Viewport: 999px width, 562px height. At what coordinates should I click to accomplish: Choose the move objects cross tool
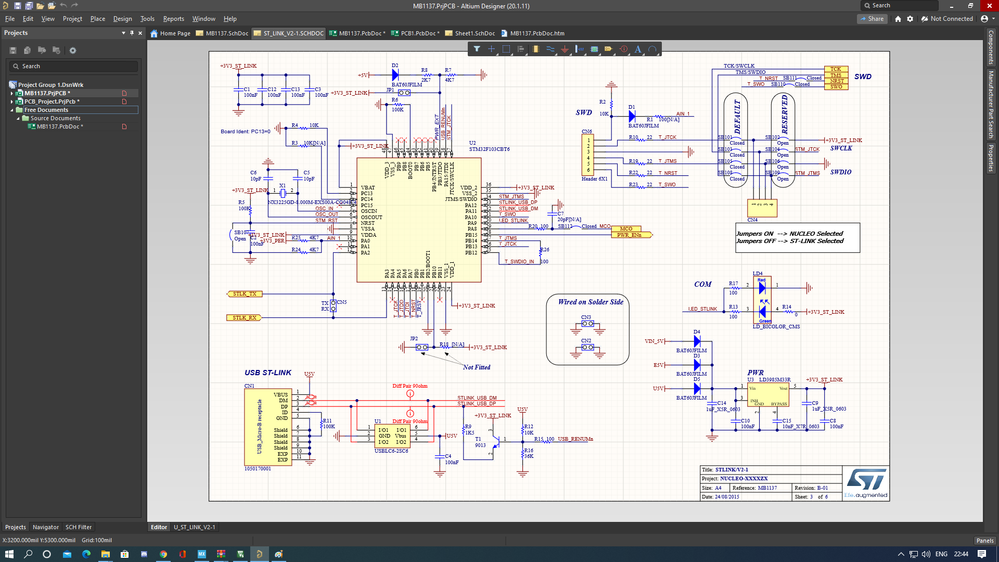pyautogui.click(x=491, y=49)
